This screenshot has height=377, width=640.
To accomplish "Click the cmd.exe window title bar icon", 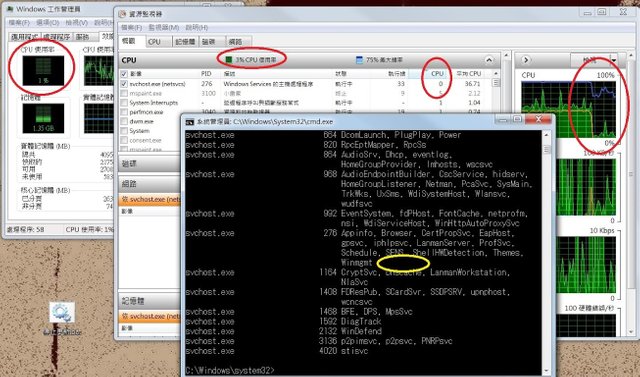I will 189,122.
